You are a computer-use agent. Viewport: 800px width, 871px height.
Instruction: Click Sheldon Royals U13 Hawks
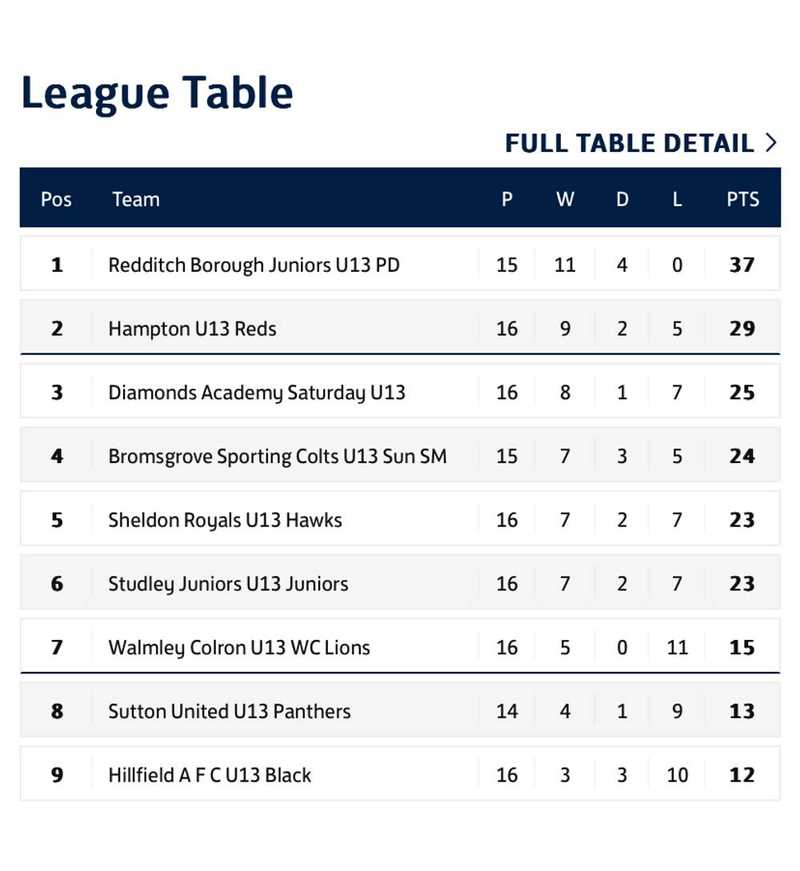pyautogui.click(x=225, y=520)
